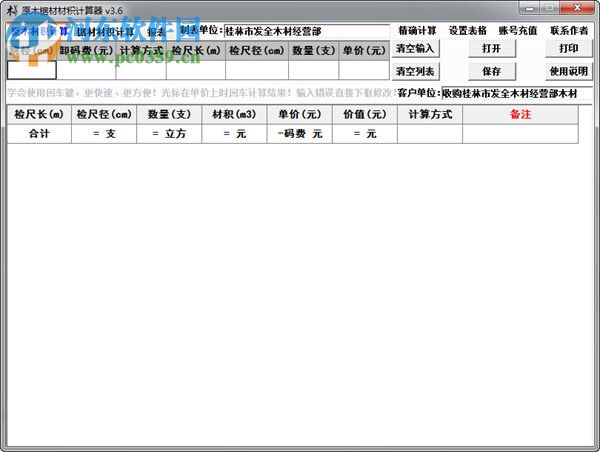
Task: Focus the first empty input cell
Action: [x=32, y=70]
